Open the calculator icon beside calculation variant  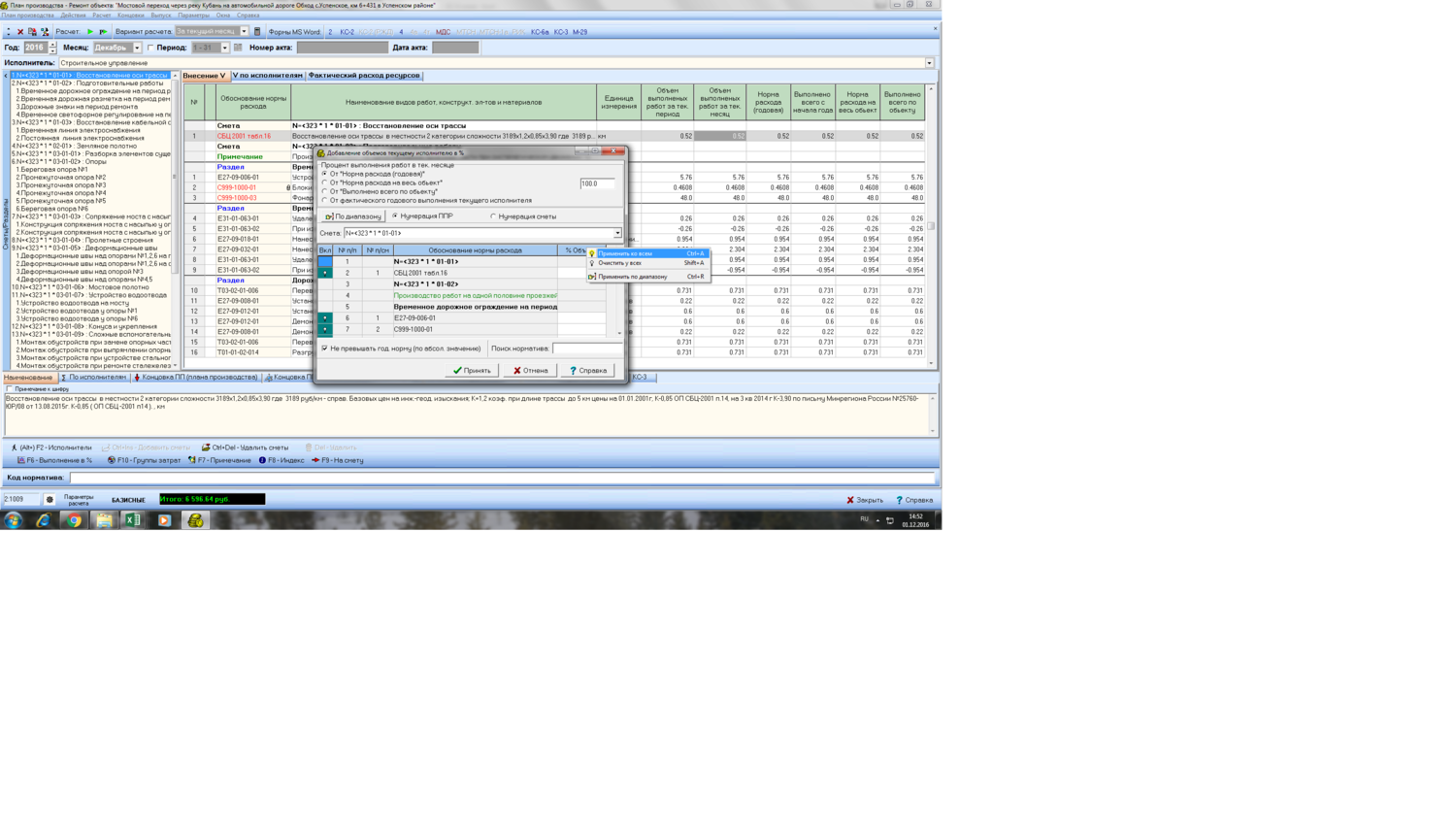(x=257, y=32)
